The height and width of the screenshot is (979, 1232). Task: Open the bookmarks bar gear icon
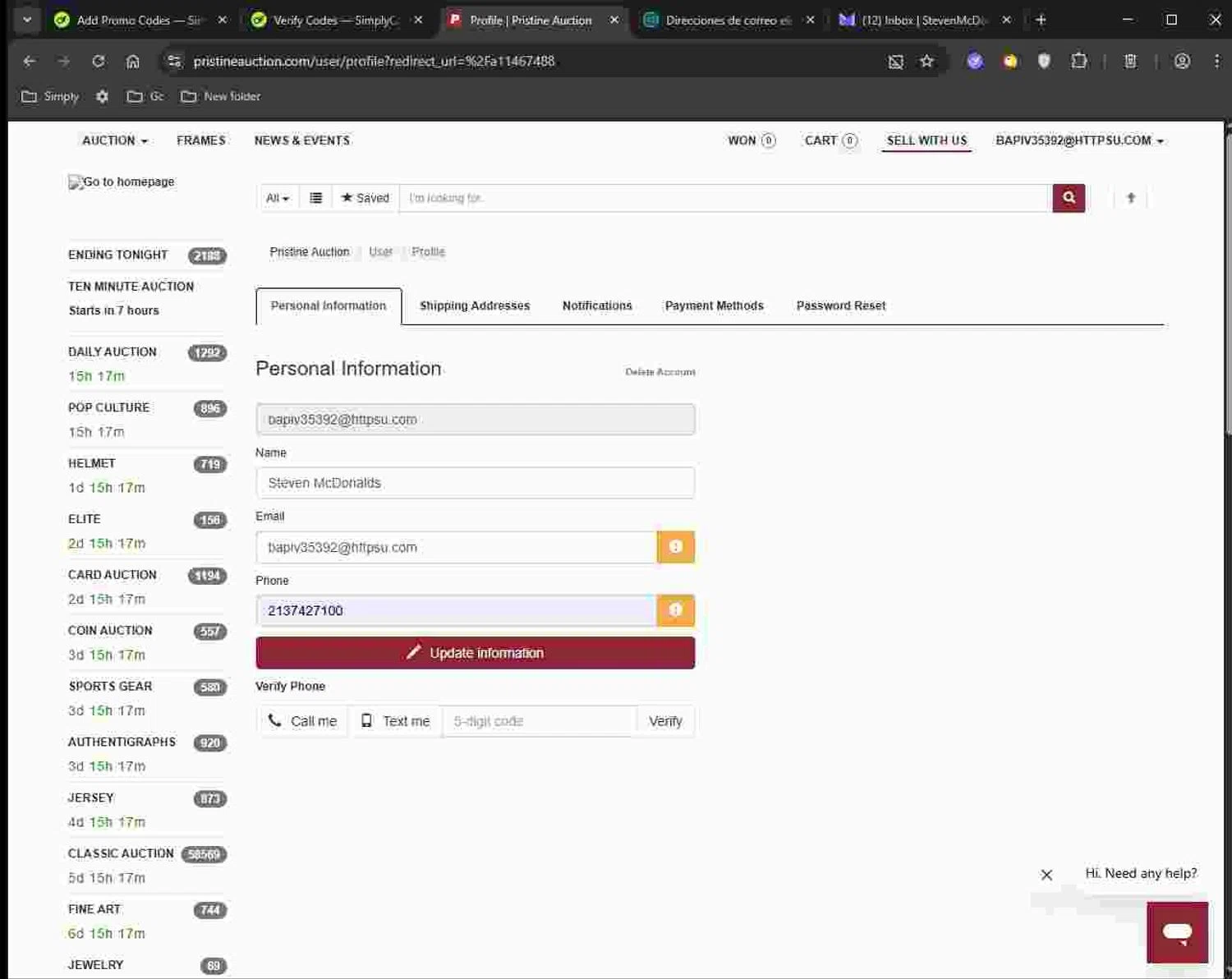click(102, 96)
